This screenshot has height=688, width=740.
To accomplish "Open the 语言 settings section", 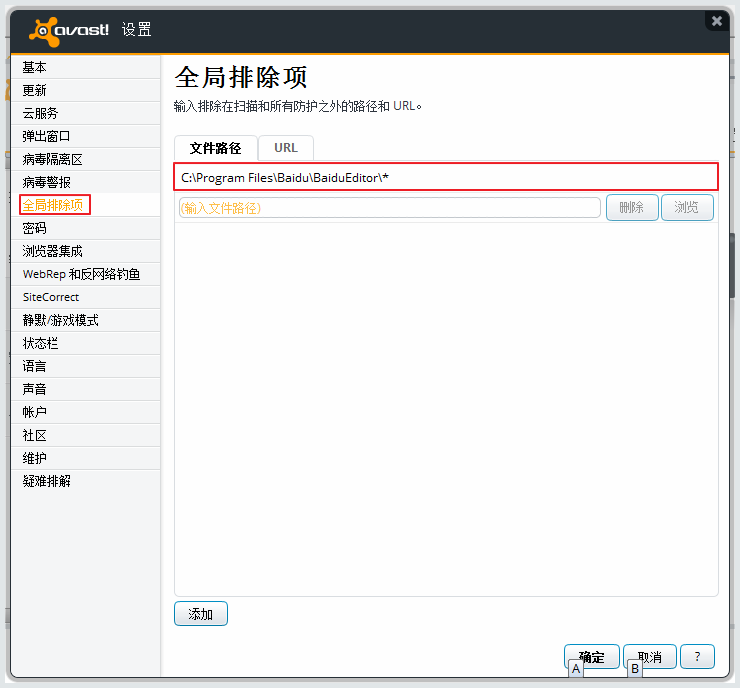I will [85, 366].
